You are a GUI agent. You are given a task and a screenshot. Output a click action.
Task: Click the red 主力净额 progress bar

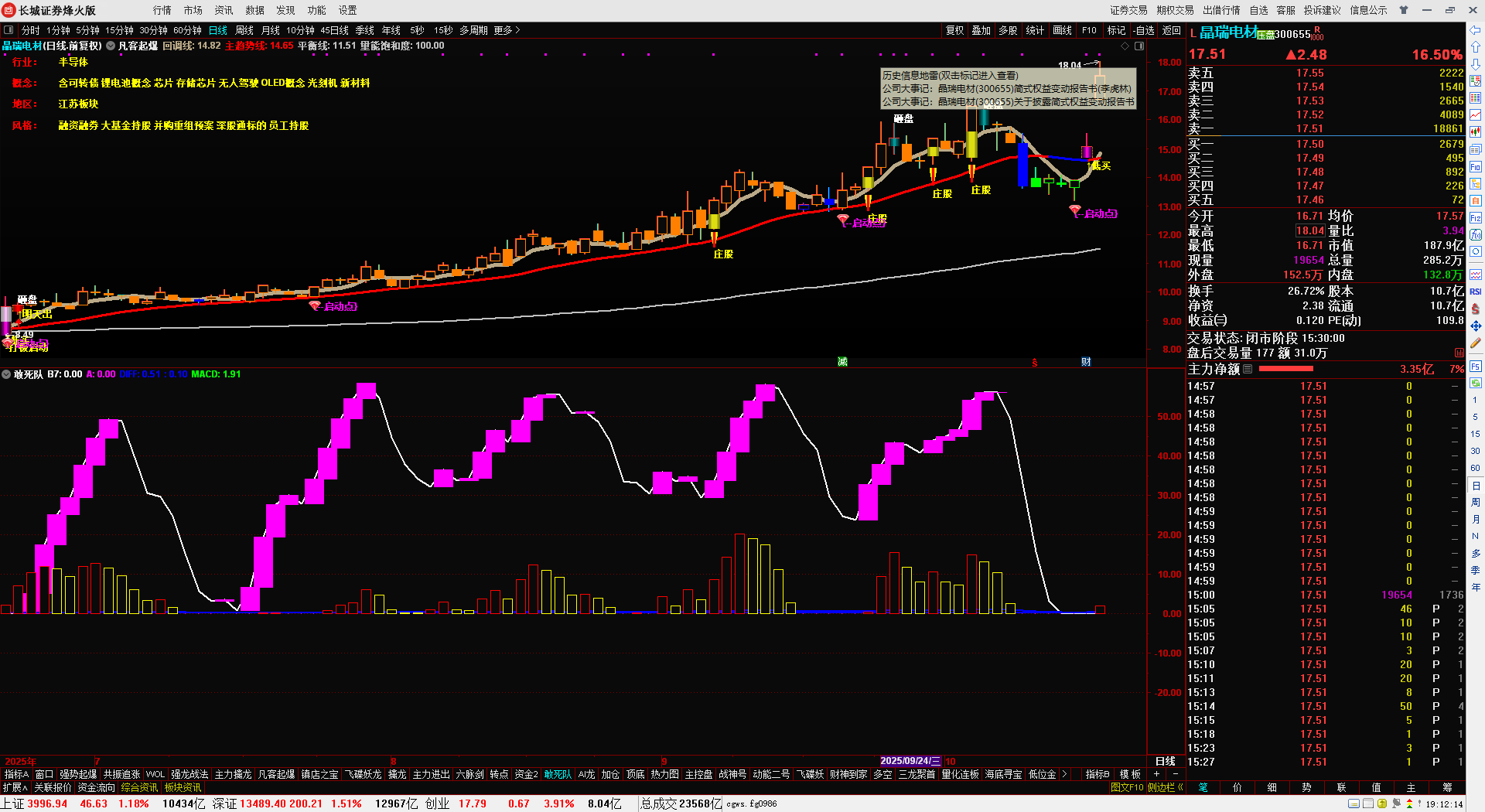(x=1286, y=369)
